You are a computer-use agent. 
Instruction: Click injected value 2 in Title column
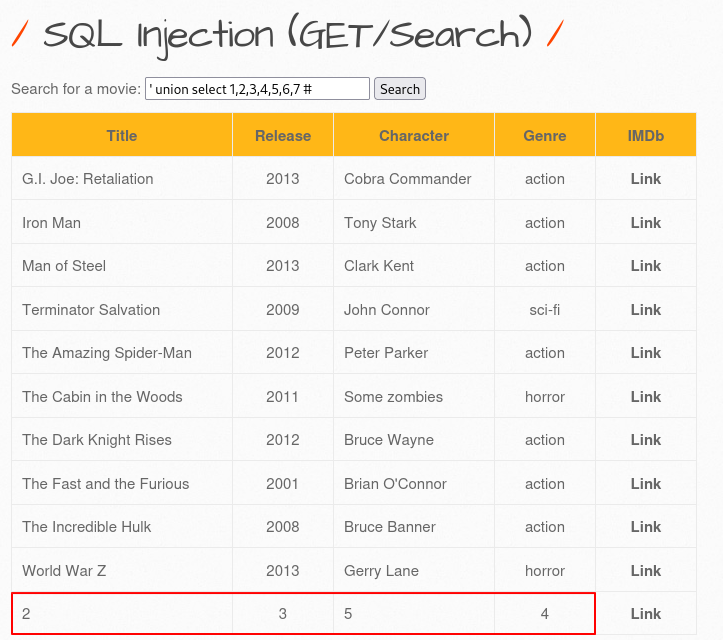coord(26,614)
